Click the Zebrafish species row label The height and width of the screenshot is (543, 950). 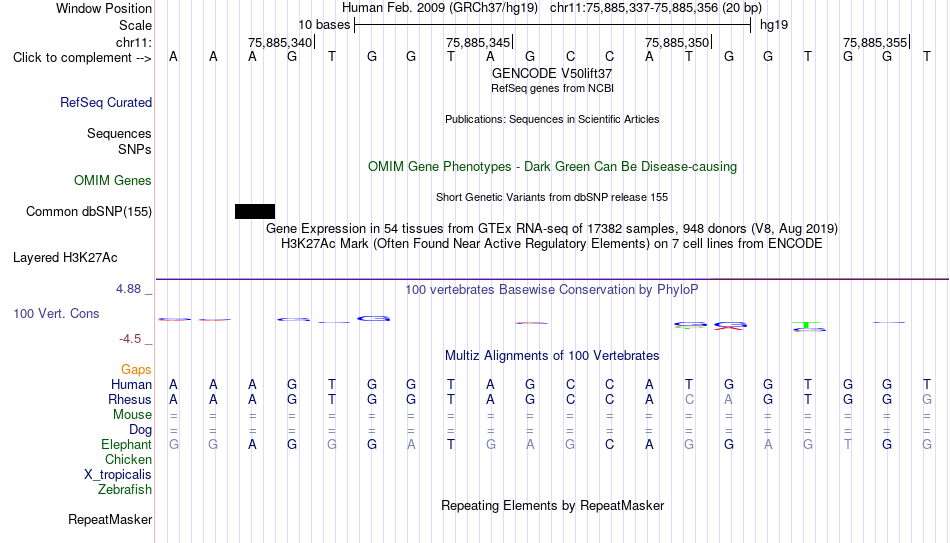click(x=125, y=490)
